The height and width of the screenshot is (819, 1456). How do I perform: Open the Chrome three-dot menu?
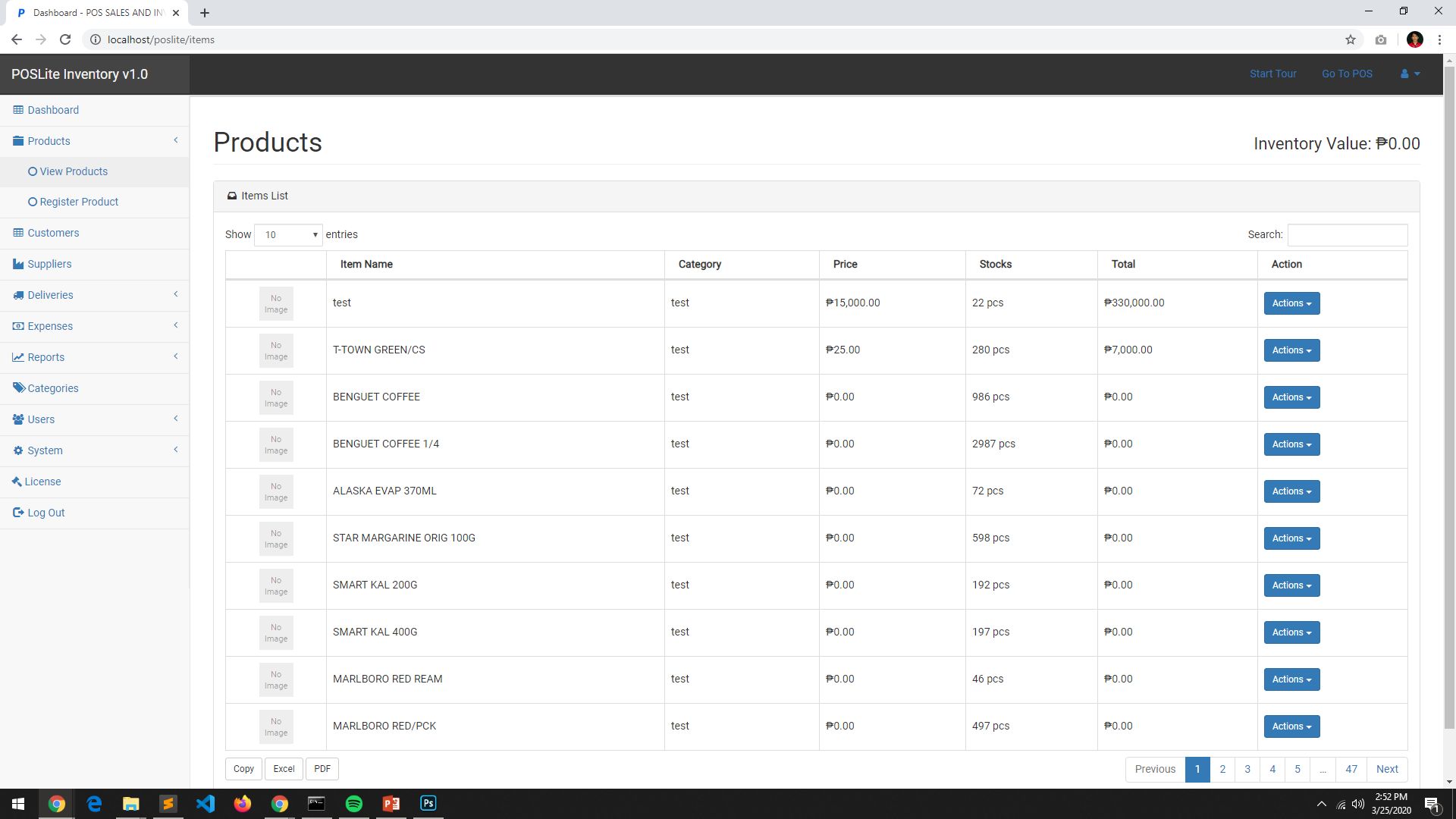[x=1439, y=39]
